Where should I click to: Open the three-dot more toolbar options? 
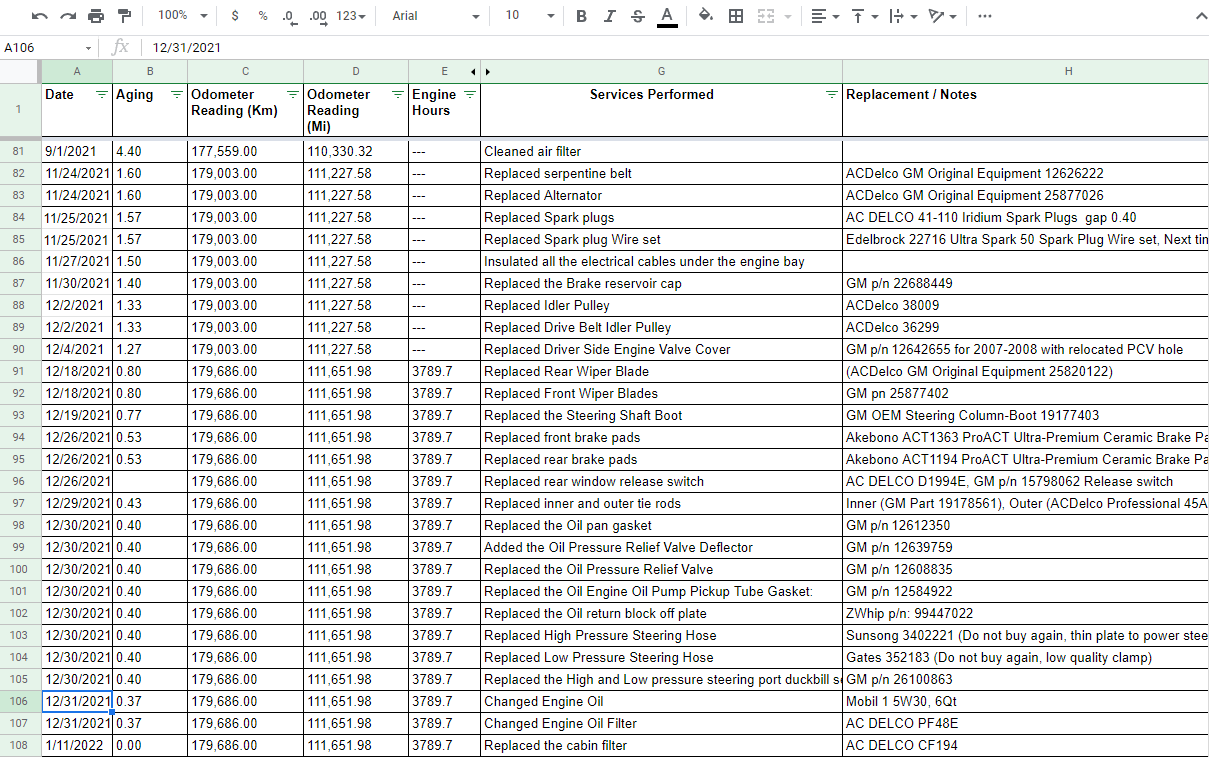(985, 16)
